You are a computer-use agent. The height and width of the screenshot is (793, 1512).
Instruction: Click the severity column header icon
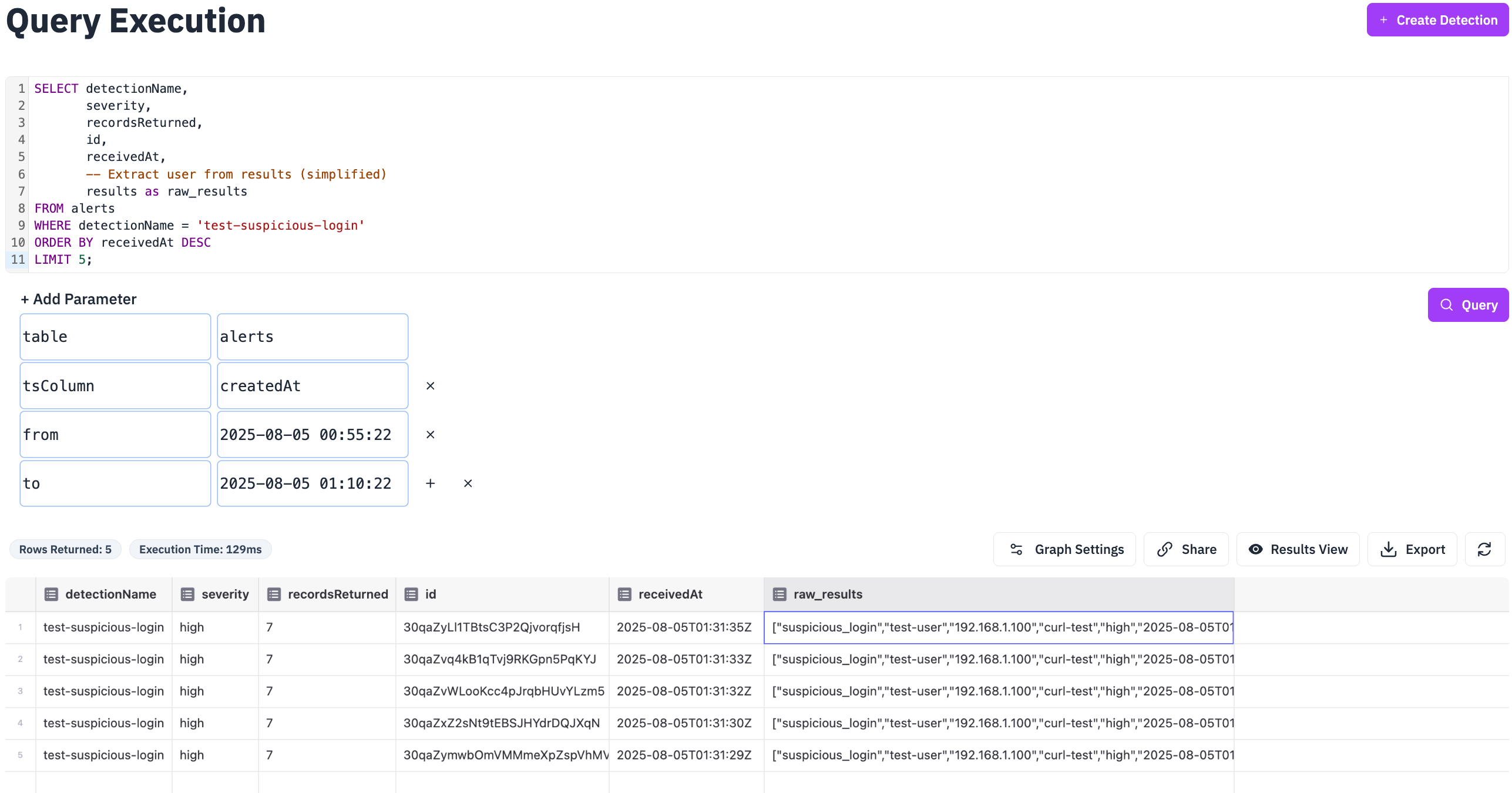coord(187,594)
